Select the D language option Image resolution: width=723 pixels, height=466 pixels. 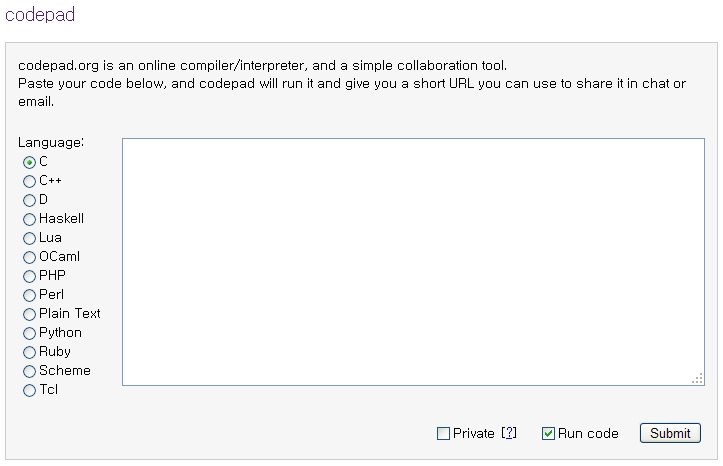pos(29,200)
